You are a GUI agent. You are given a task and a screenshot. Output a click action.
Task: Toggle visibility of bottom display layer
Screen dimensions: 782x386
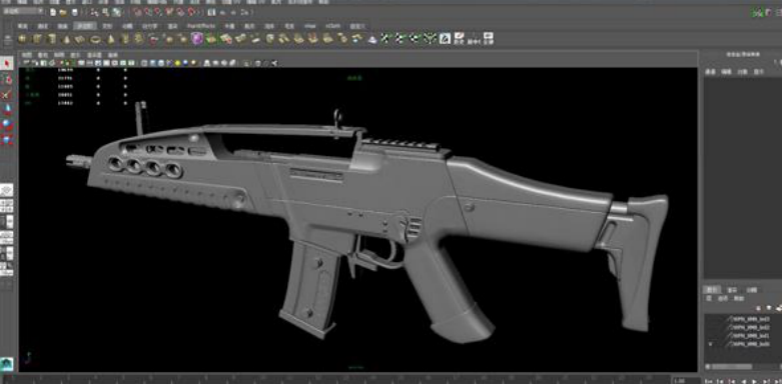(709, 344)
